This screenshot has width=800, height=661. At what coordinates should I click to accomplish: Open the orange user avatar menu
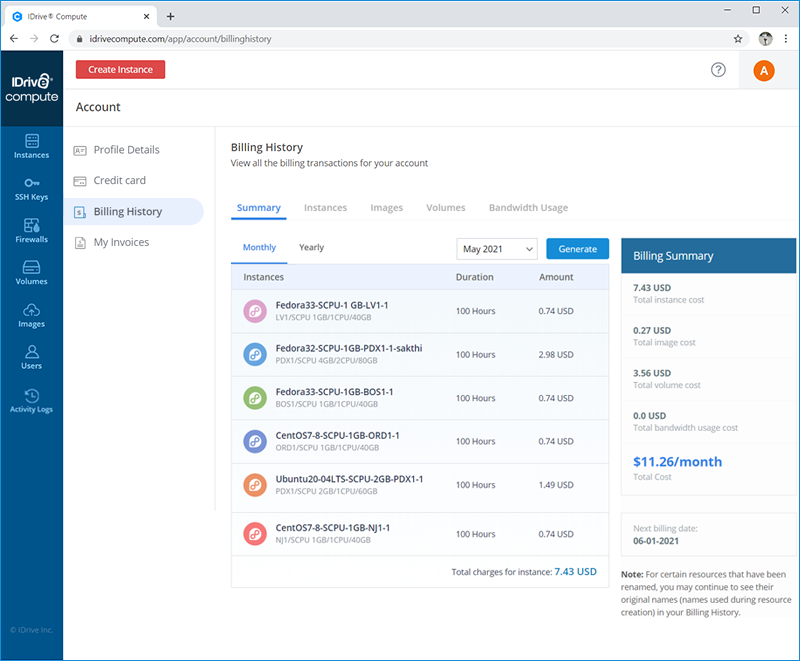click(764, 70)
